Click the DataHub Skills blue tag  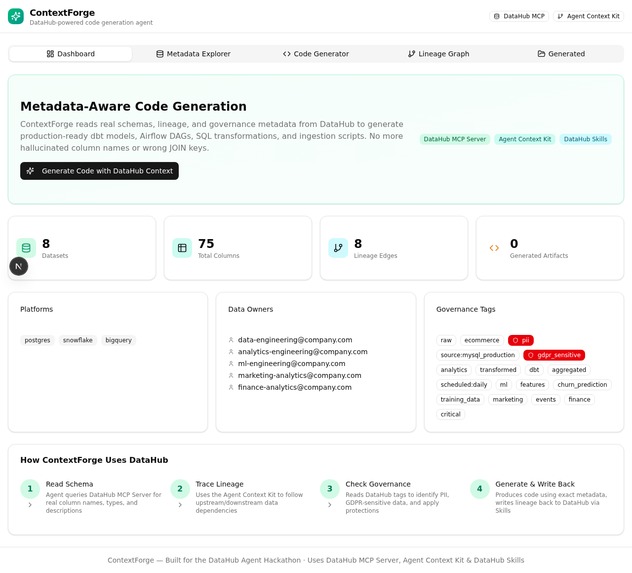(585, 139)
